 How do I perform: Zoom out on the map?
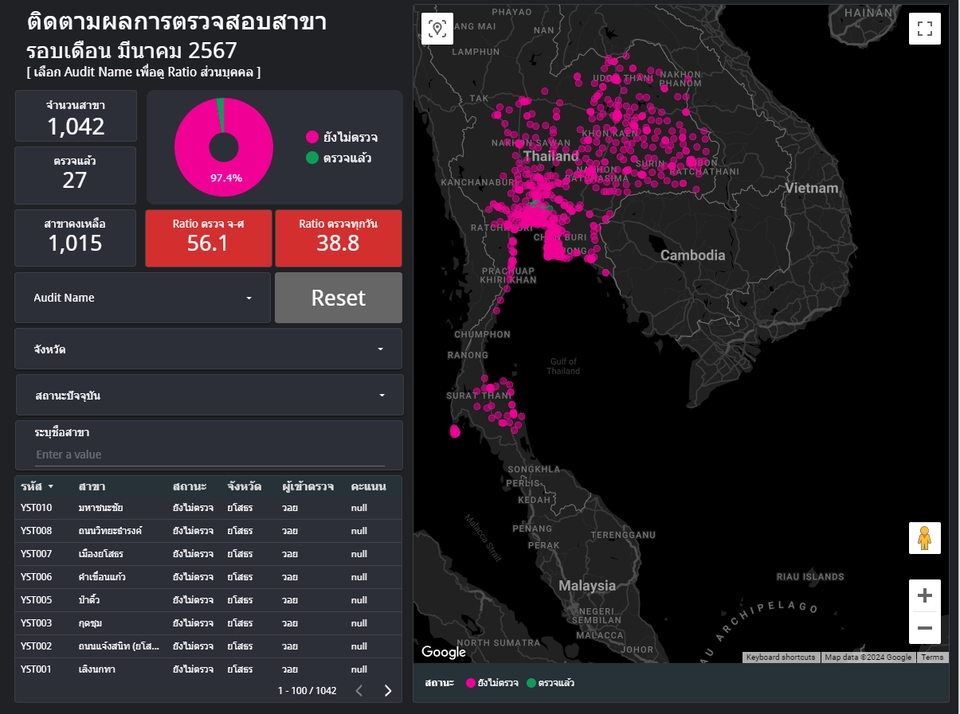[x=924, y=628]
